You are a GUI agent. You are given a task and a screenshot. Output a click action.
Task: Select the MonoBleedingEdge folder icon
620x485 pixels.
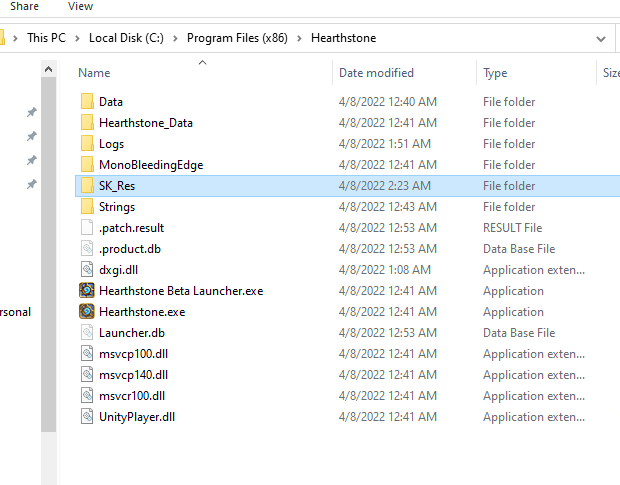pos(87,165)
